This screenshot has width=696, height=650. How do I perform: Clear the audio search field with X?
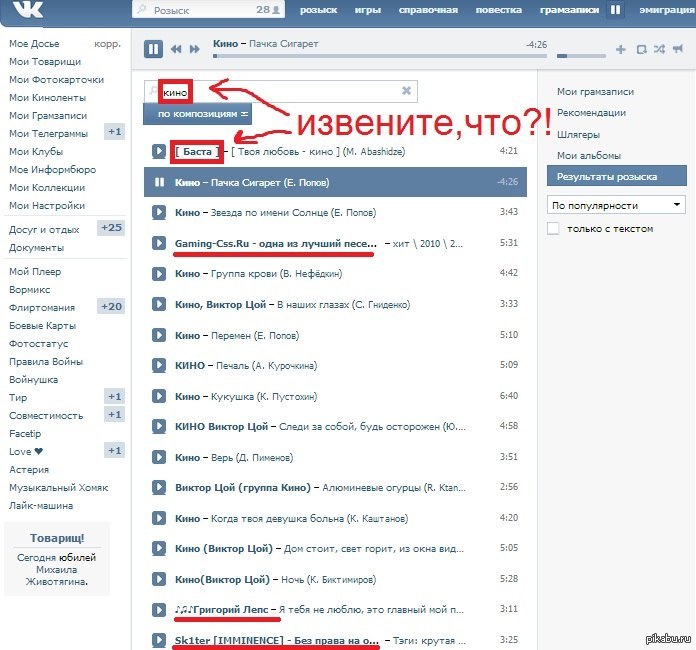(406, 91)
